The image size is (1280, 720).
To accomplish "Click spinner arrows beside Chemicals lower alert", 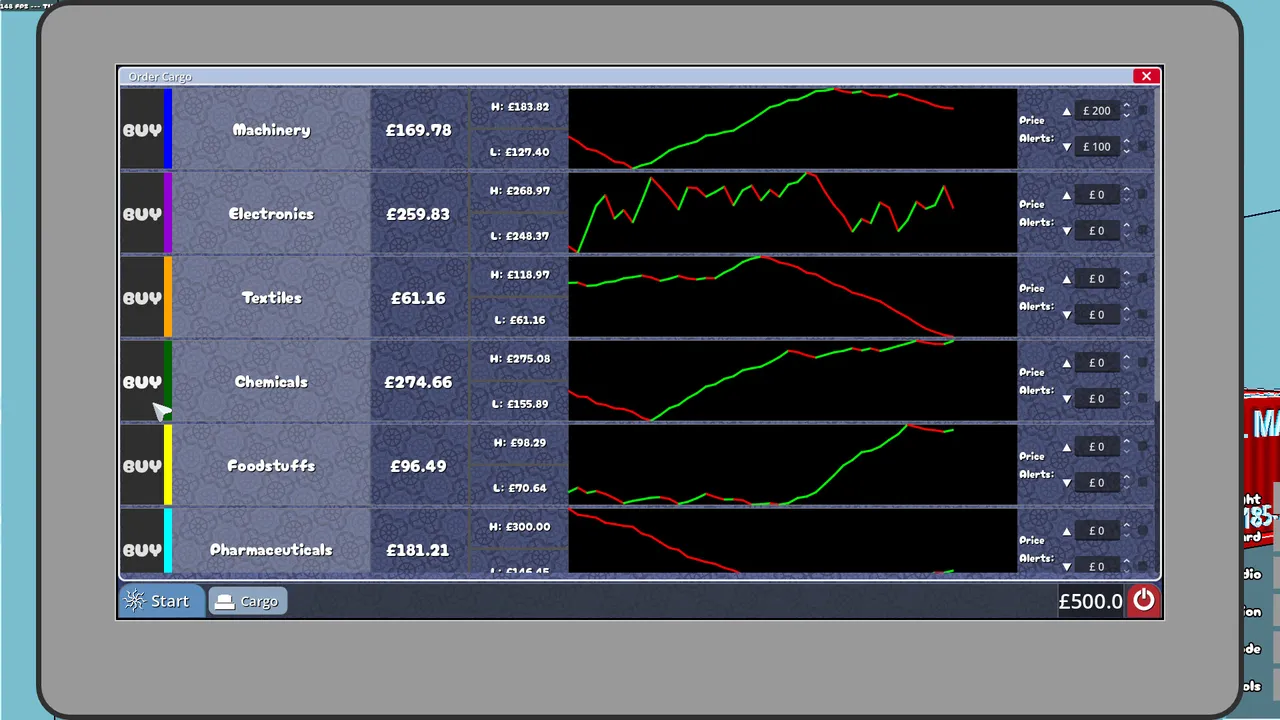I will pos(1126,399).
